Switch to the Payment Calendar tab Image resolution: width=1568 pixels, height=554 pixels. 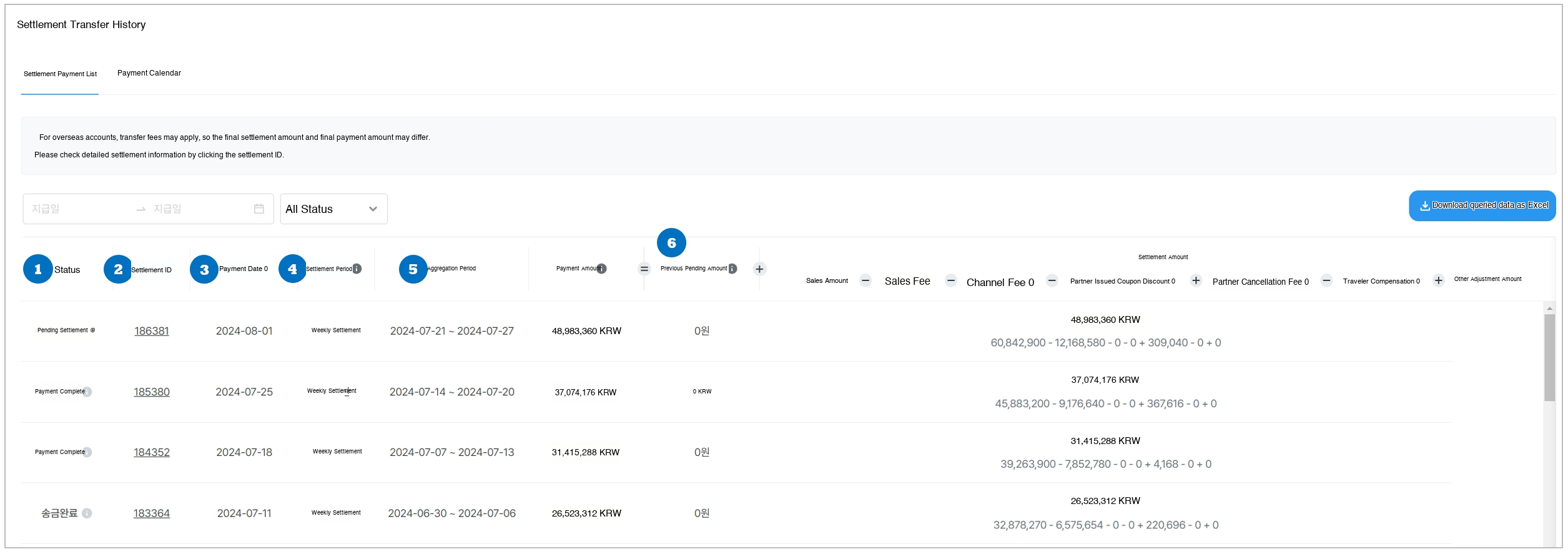pyautogui.click(x=149, y=73)
